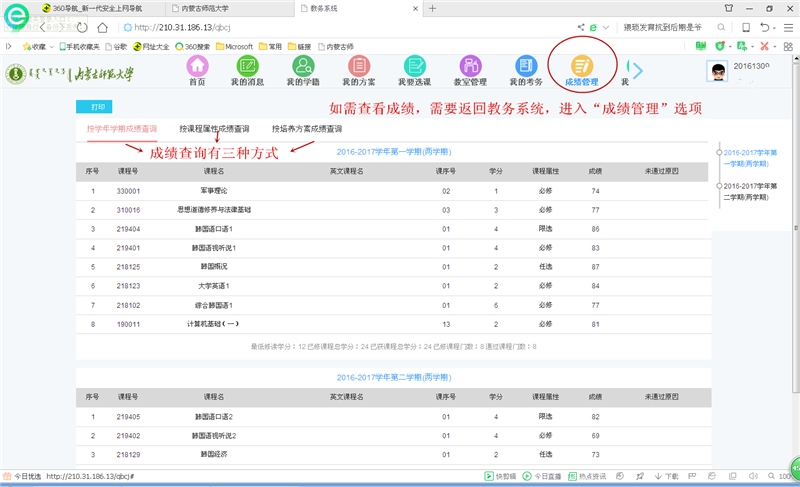The height and width of the screenshot is (487, 800).
Task: Click the user avatar picture
Action: pos(717,71)
